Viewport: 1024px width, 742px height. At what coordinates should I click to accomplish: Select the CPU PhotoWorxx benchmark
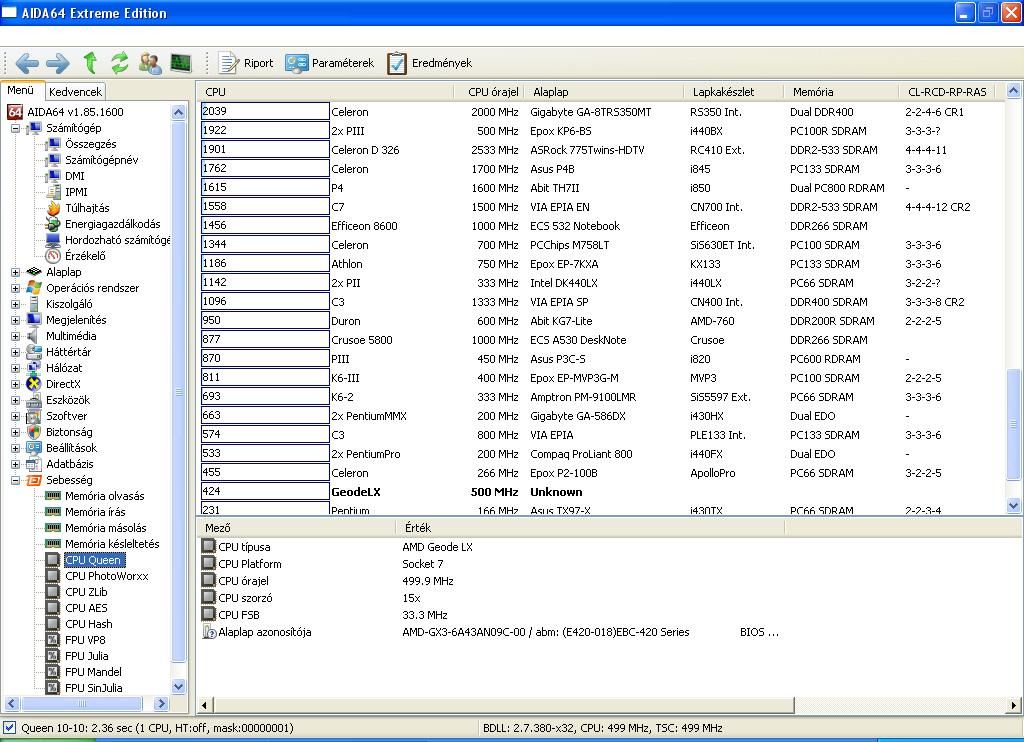pyautogui.click(x=106, y=576)
